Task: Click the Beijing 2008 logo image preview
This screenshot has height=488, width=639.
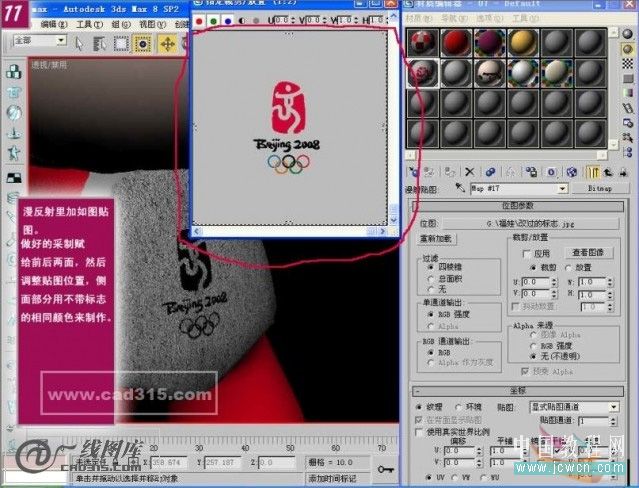Action: click(x=289, y=128)
